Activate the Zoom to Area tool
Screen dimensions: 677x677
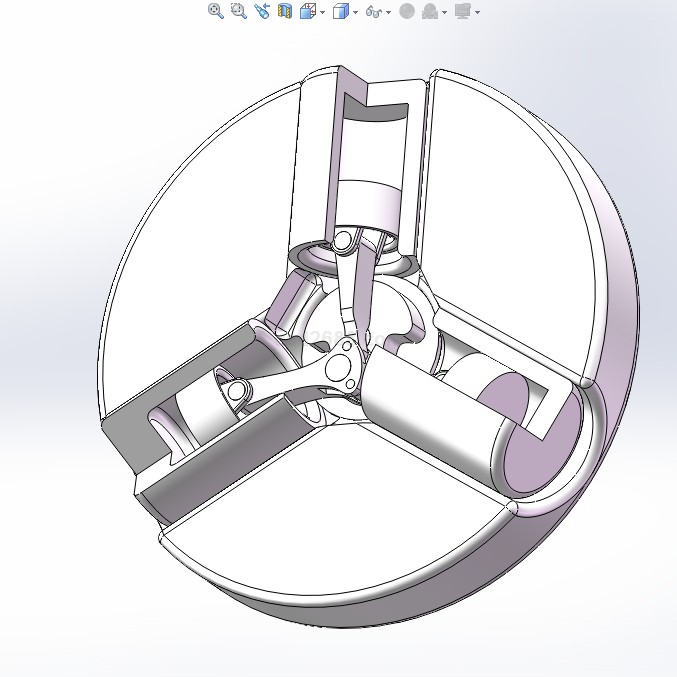[238, 11]
